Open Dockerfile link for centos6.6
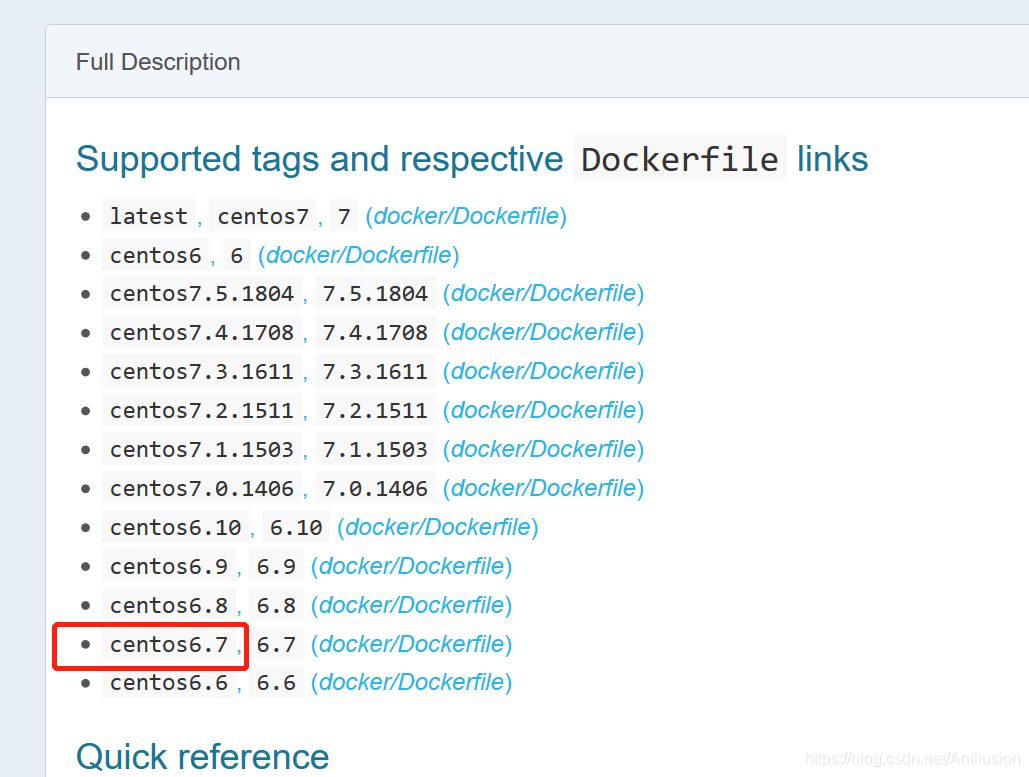This screenshot has width=1029, height=777. coord(411,682)
